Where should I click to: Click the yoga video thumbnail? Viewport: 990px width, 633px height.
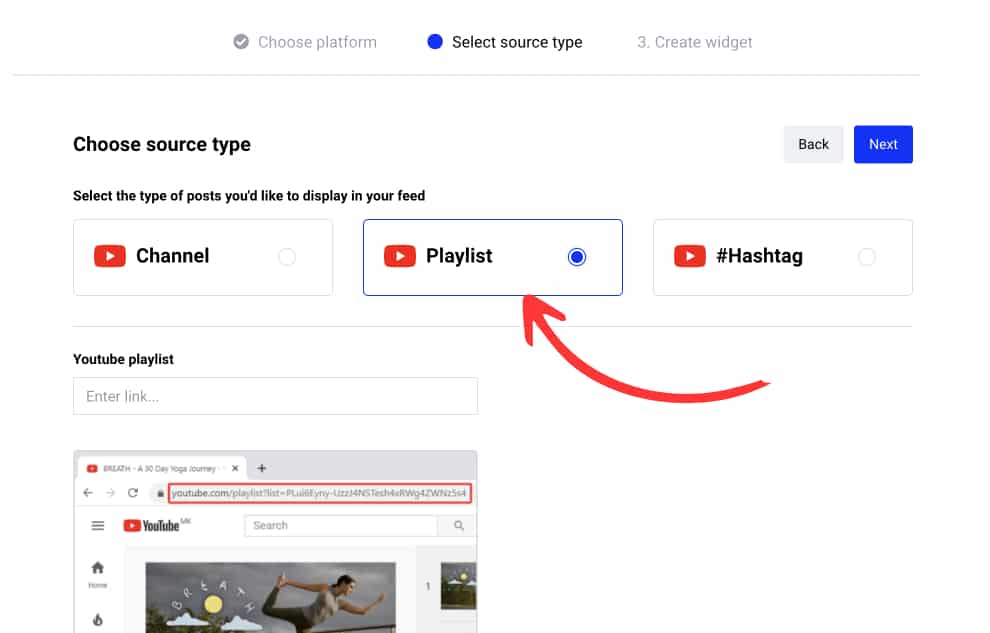point(270,597)
